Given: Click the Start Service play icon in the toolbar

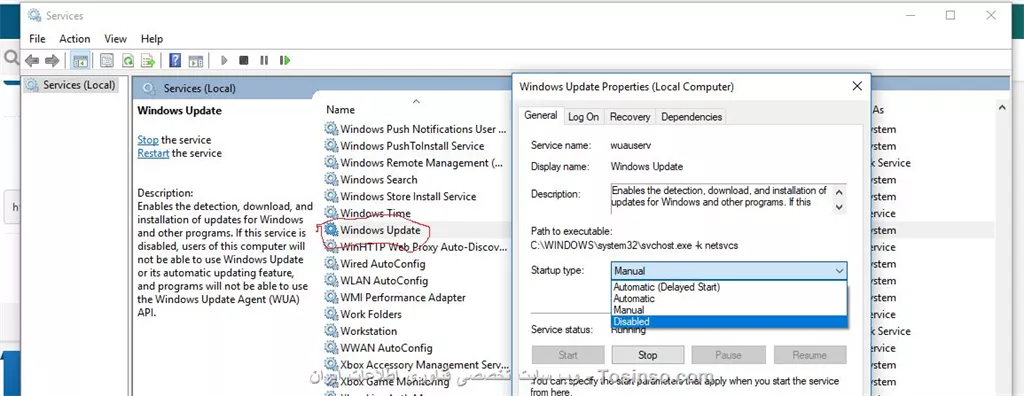Looking at the screenshot, I should coord(224,61).
